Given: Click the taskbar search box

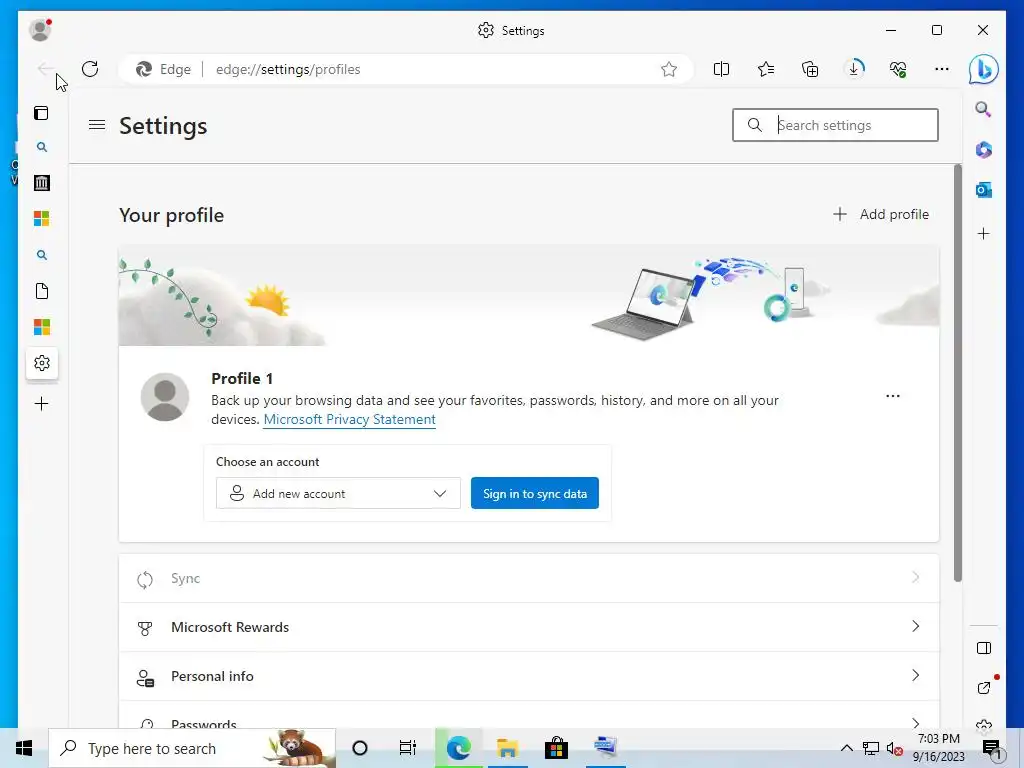Looking at the screenshot, I should [192, 748].
